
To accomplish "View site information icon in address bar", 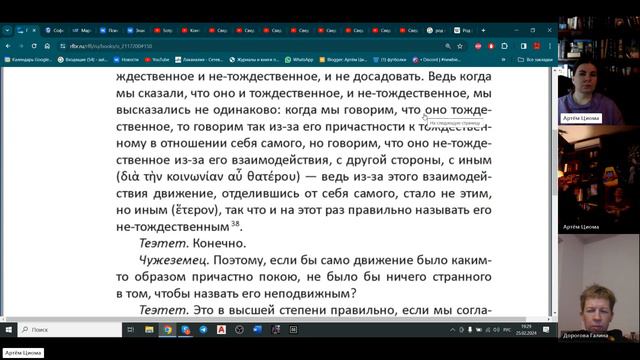I will coord(62,46).
